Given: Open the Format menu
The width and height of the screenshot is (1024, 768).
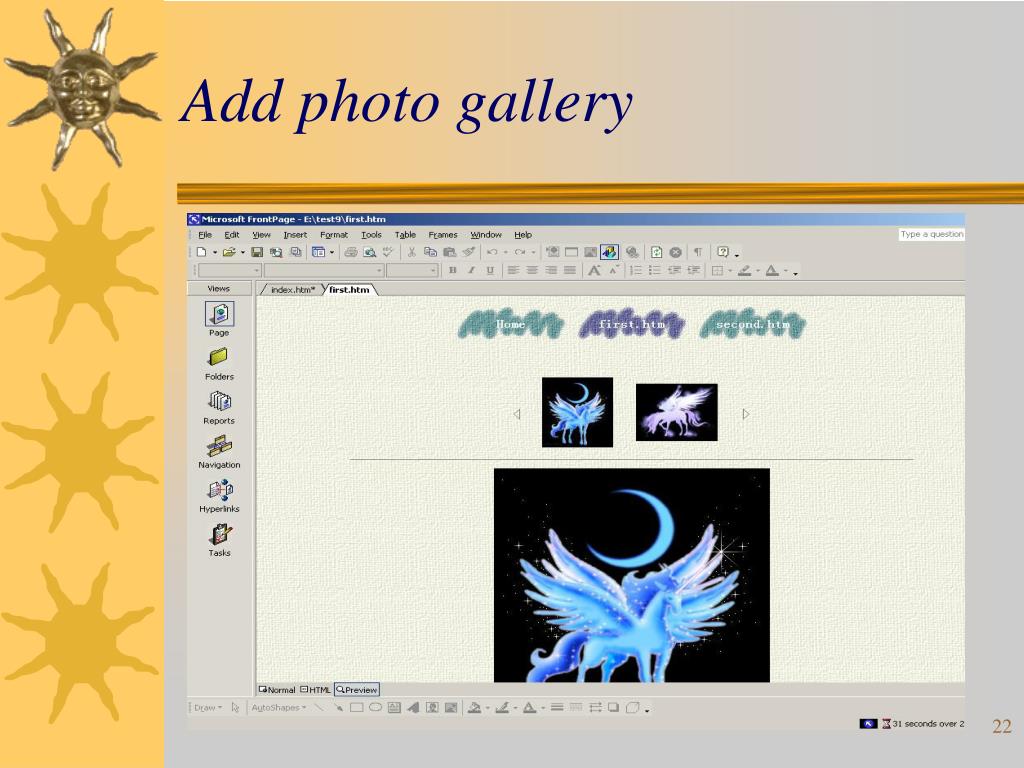Looking at the screenshot, I should [x=334, y=234].
